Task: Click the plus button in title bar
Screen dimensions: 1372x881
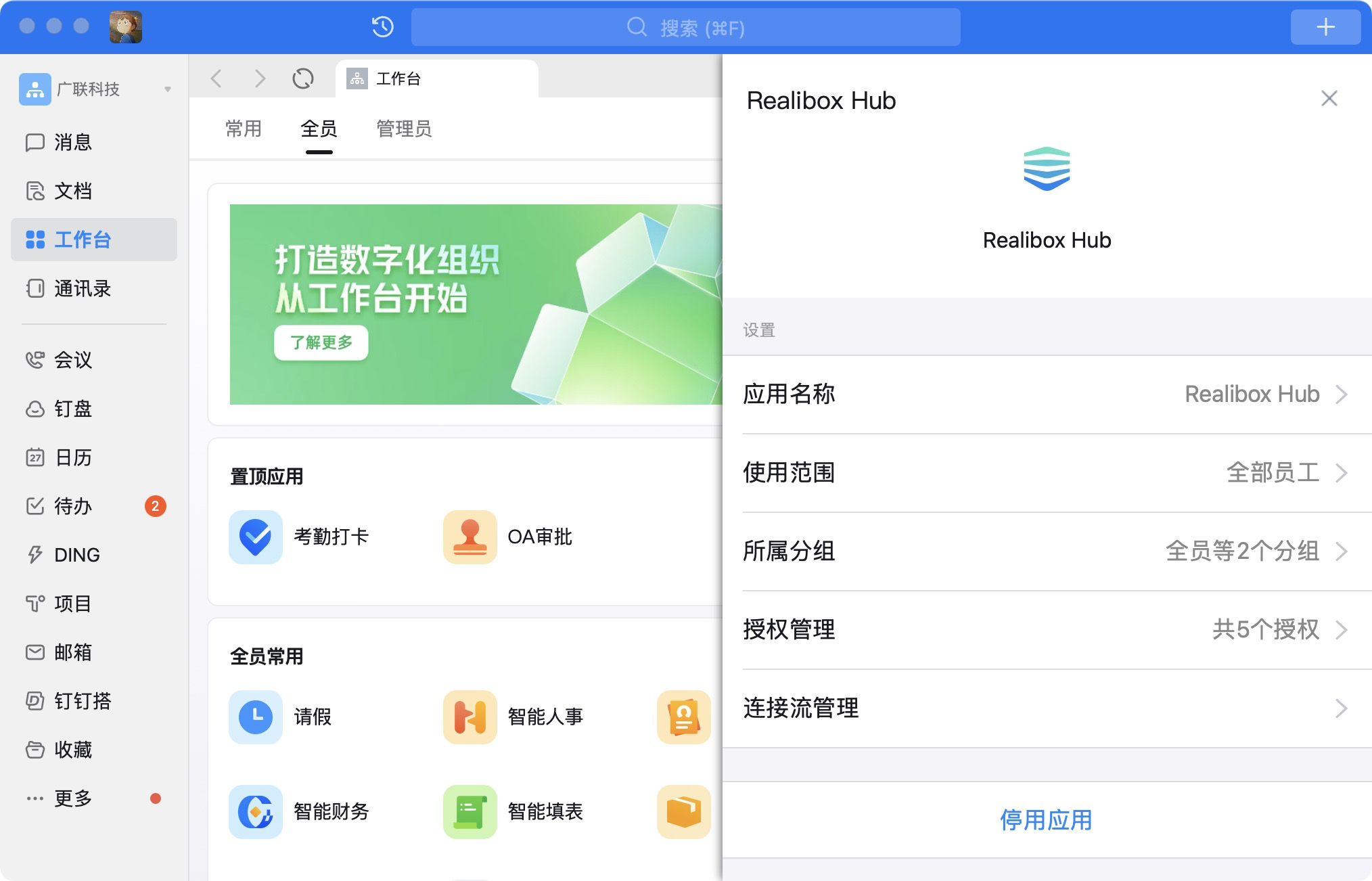Action: (x=1325, y=27)
